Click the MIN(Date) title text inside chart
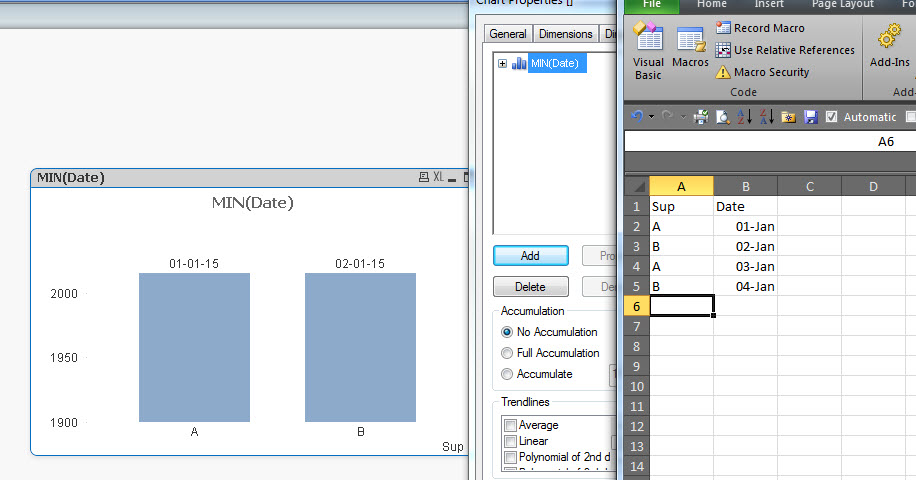 pyautogui.click(x=252, y=203)
